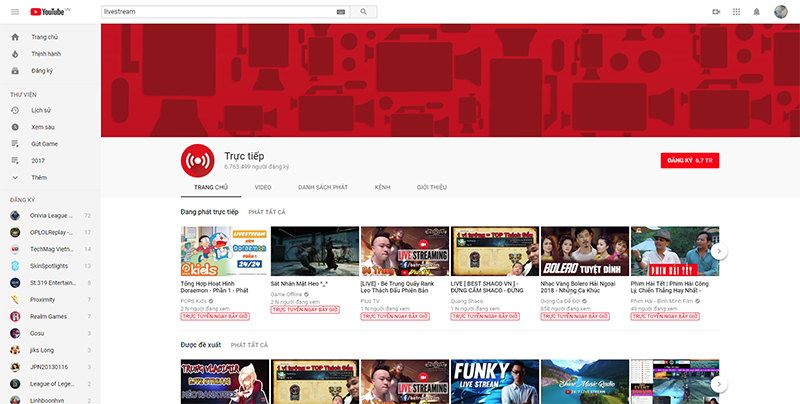Open the notifications bell
Image resolution: width=800 pixels, height=404 pixels.
[x=758, y=11]
